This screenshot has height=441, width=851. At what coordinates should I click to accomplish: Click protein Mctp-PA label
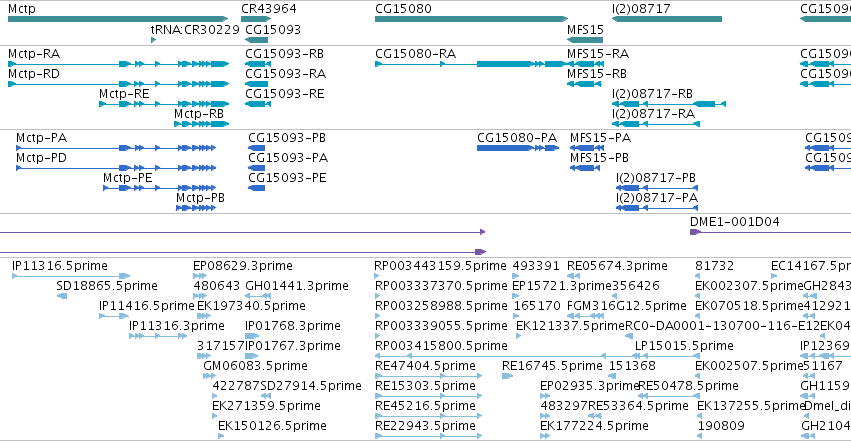click(x=41, y=138)
